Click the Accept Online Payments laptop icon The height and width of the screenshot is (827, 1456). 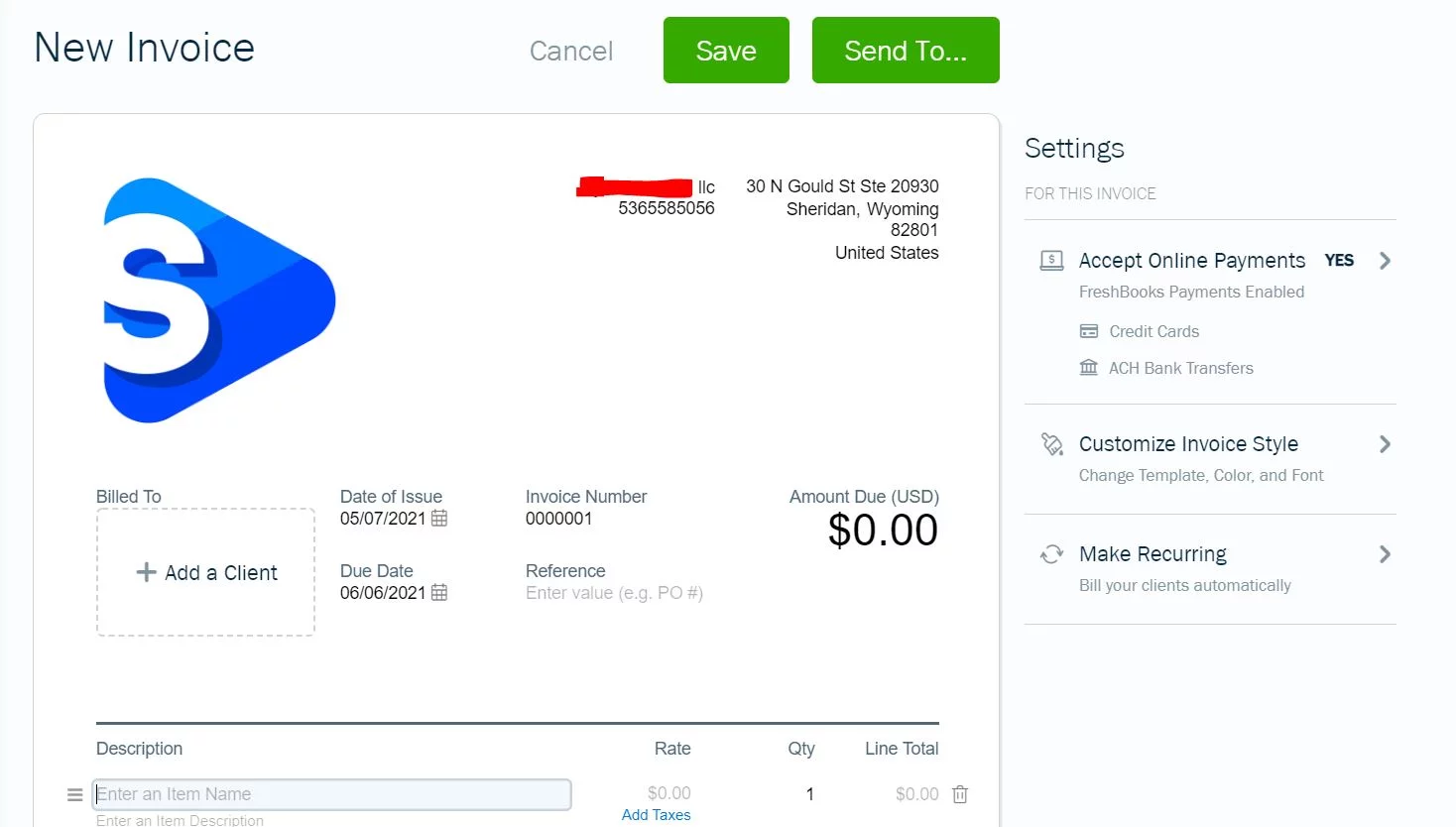[x=1051, y=261]
